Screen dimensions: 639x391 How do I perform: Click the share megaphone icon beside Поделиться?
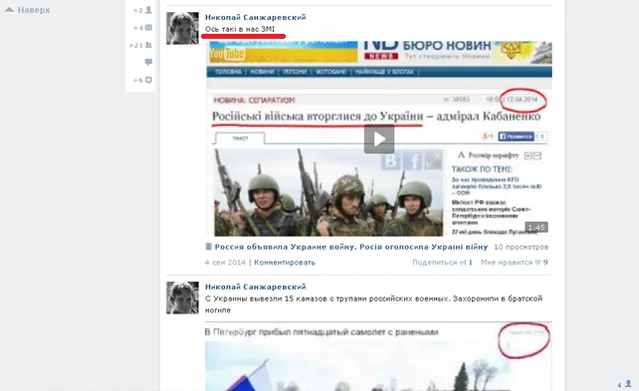pos(463,262)
